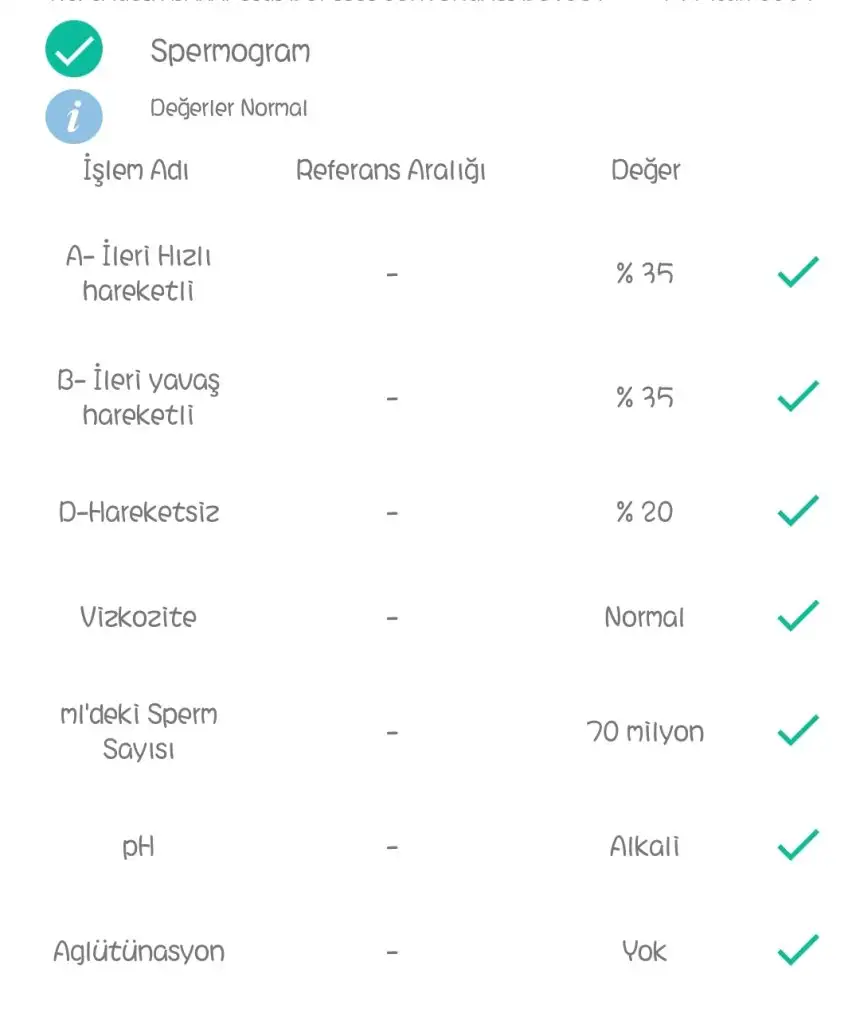860x1024 pixels.
Task: Tap the checkmark beside 70 milyon
Action: (x=798, y=731)
